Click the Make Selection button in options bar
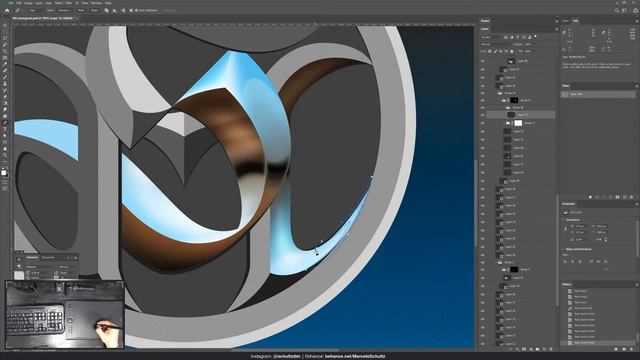Screen dimensions: 640x360 pos(64,10)
